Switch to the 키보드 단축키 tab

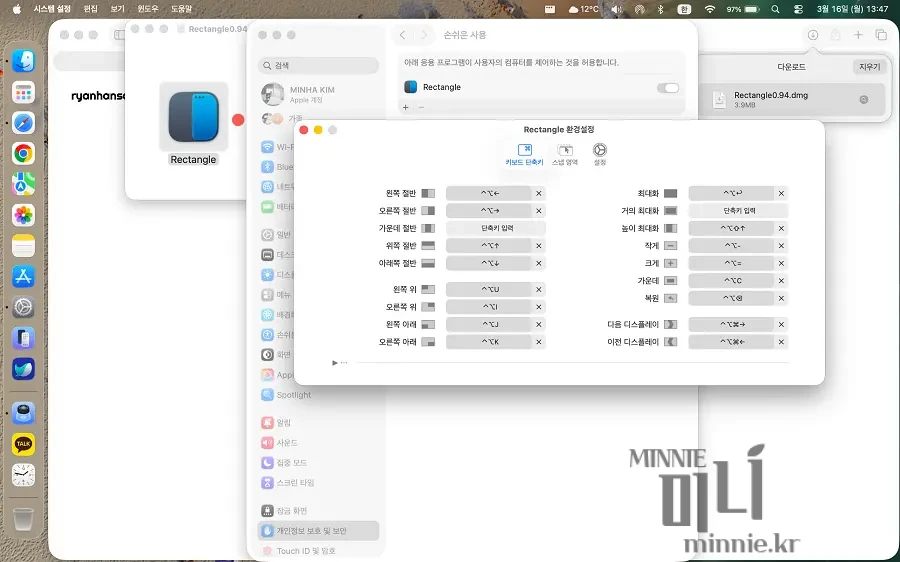click(524, 155)
